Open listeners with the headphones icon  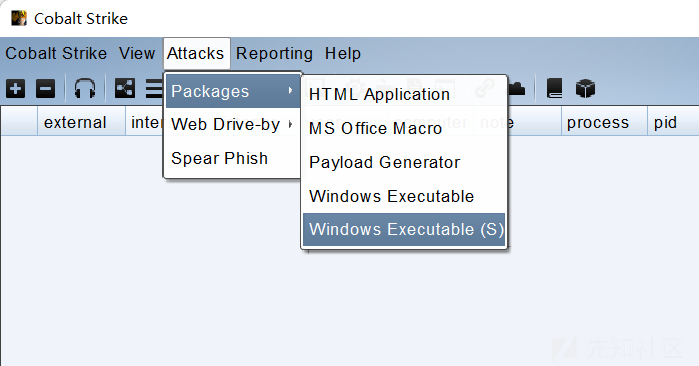point(85,88)
